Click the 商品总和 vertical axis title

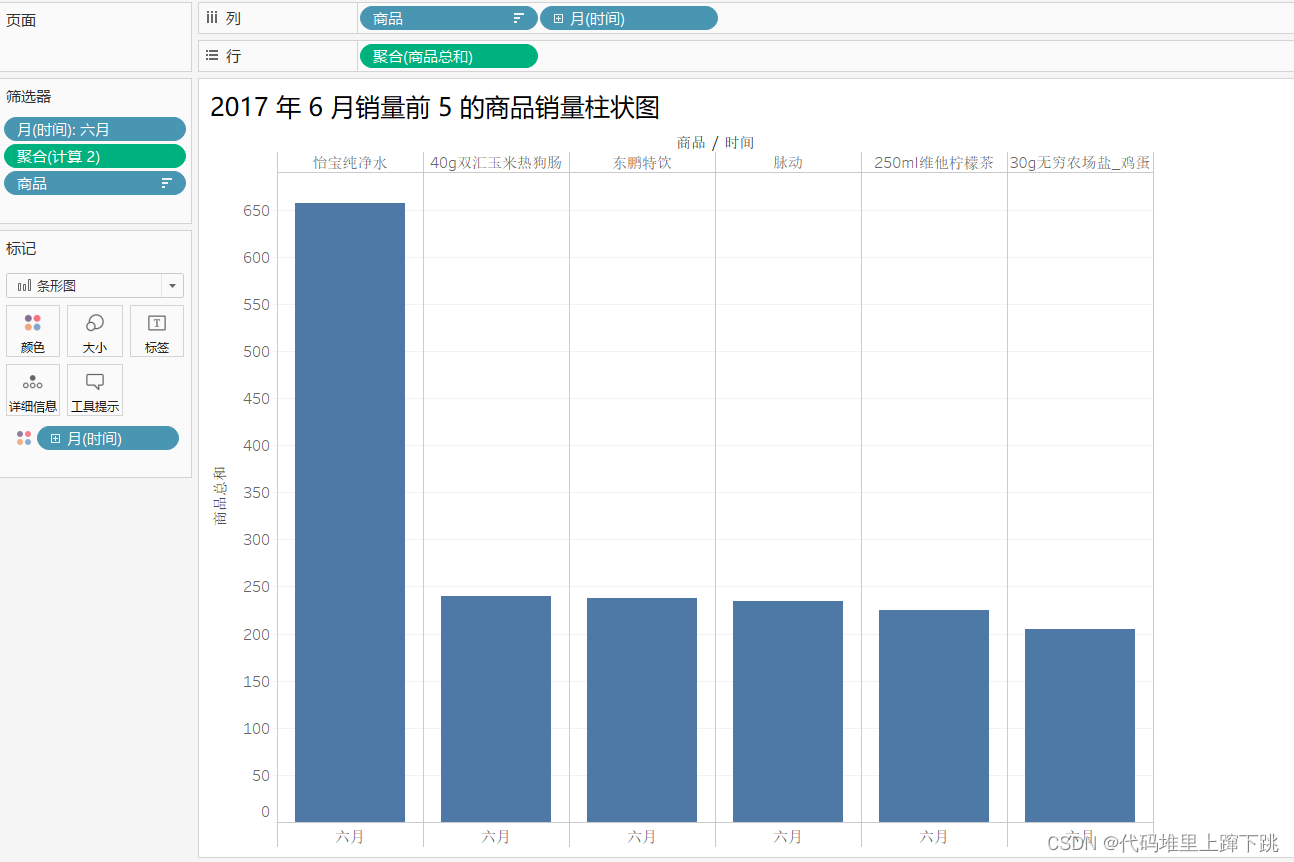220,495
